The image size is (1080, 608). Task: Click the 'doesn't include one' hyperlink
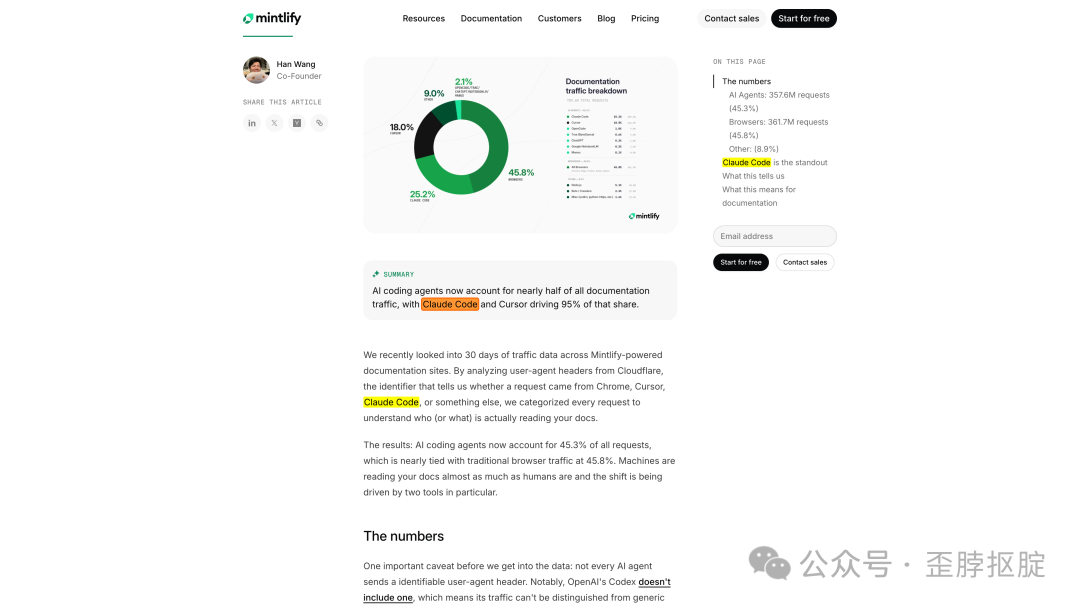click(x=654, y=581)
